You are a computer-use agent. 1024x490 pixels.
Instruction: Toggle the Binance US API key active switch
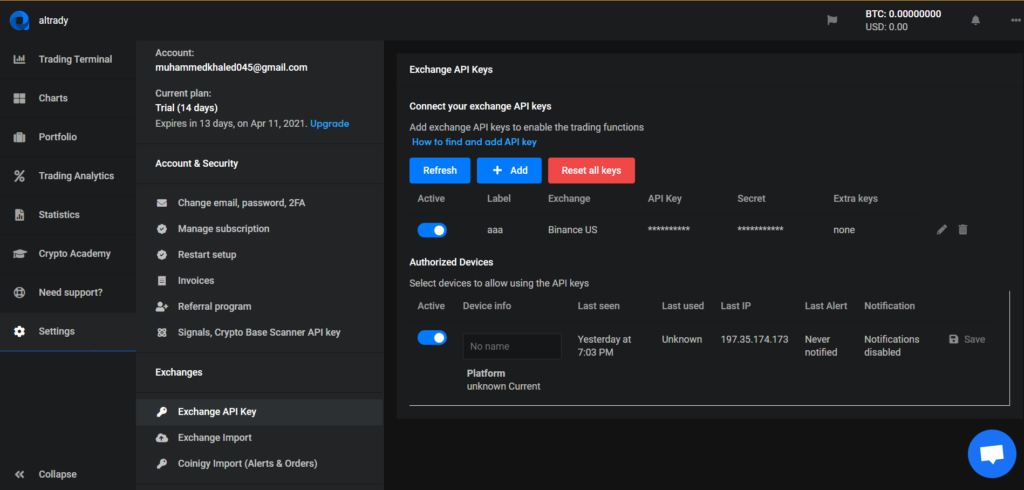[x=432, y=230]
